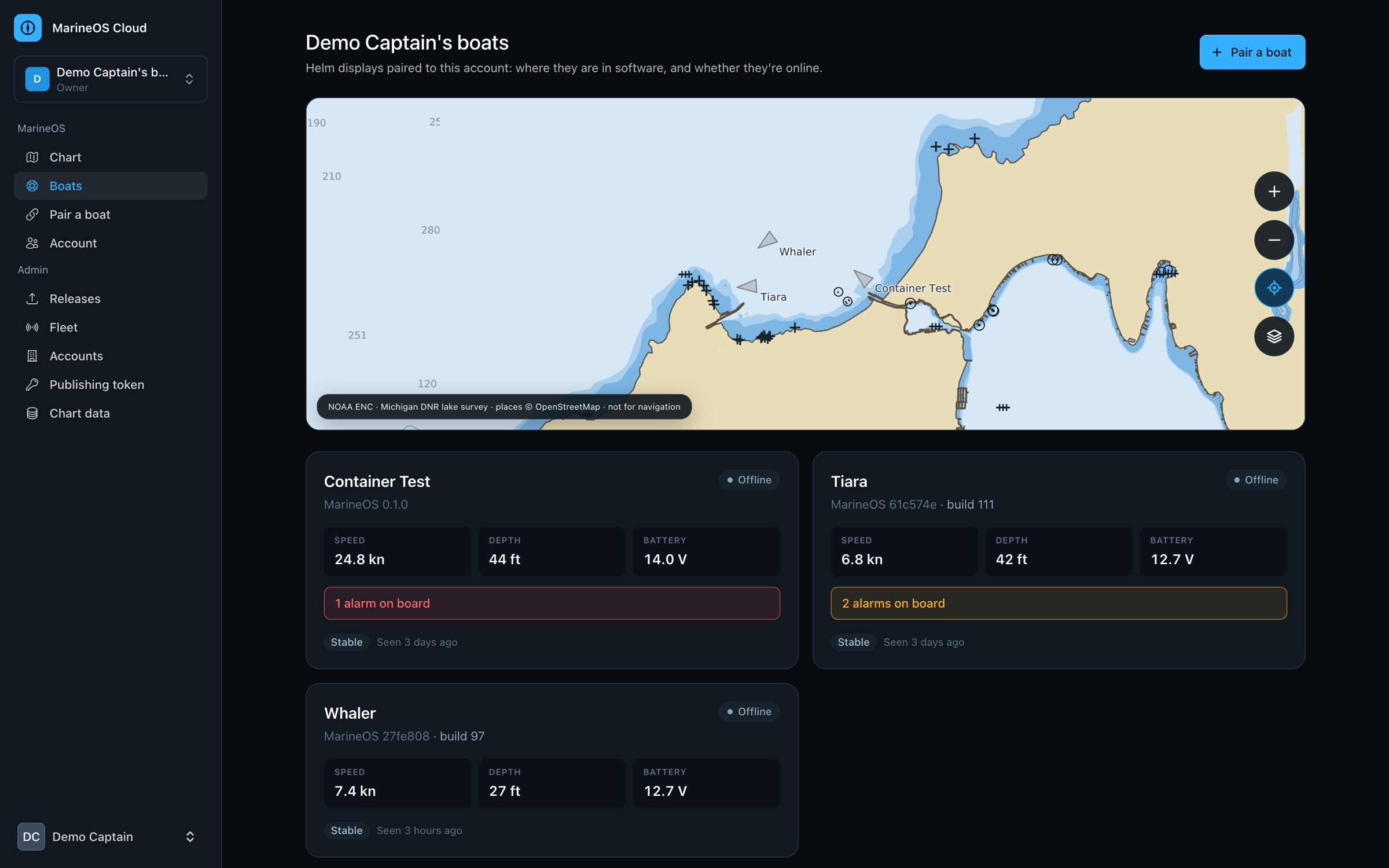The width and height of the screenshot is (1389, 868).
Task: Open Publishing token settings
Action: pyautogui.click(x=111, y=384)
